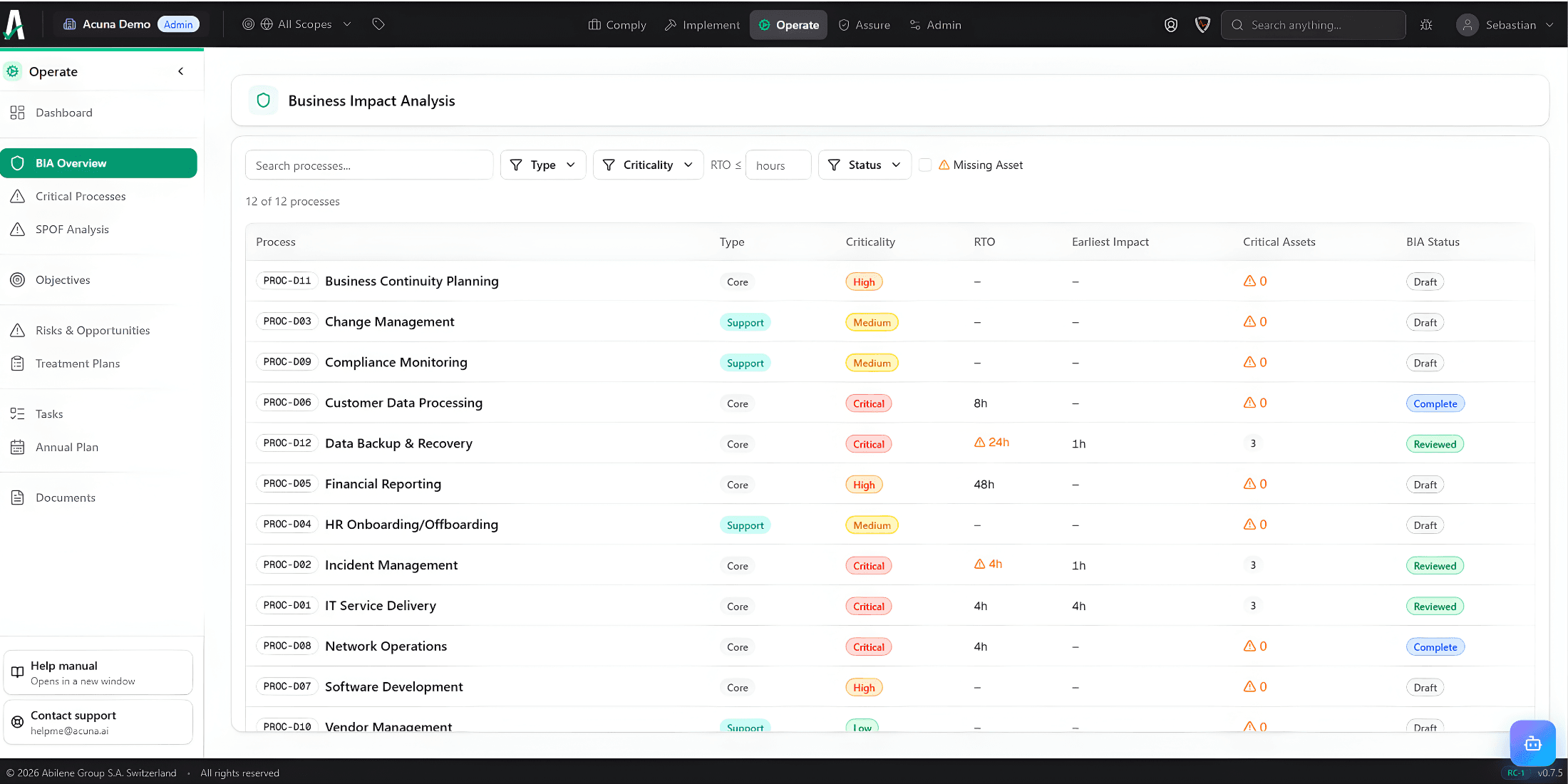Click warning icon for Data Backup RTO

click(x=980, y=443)
